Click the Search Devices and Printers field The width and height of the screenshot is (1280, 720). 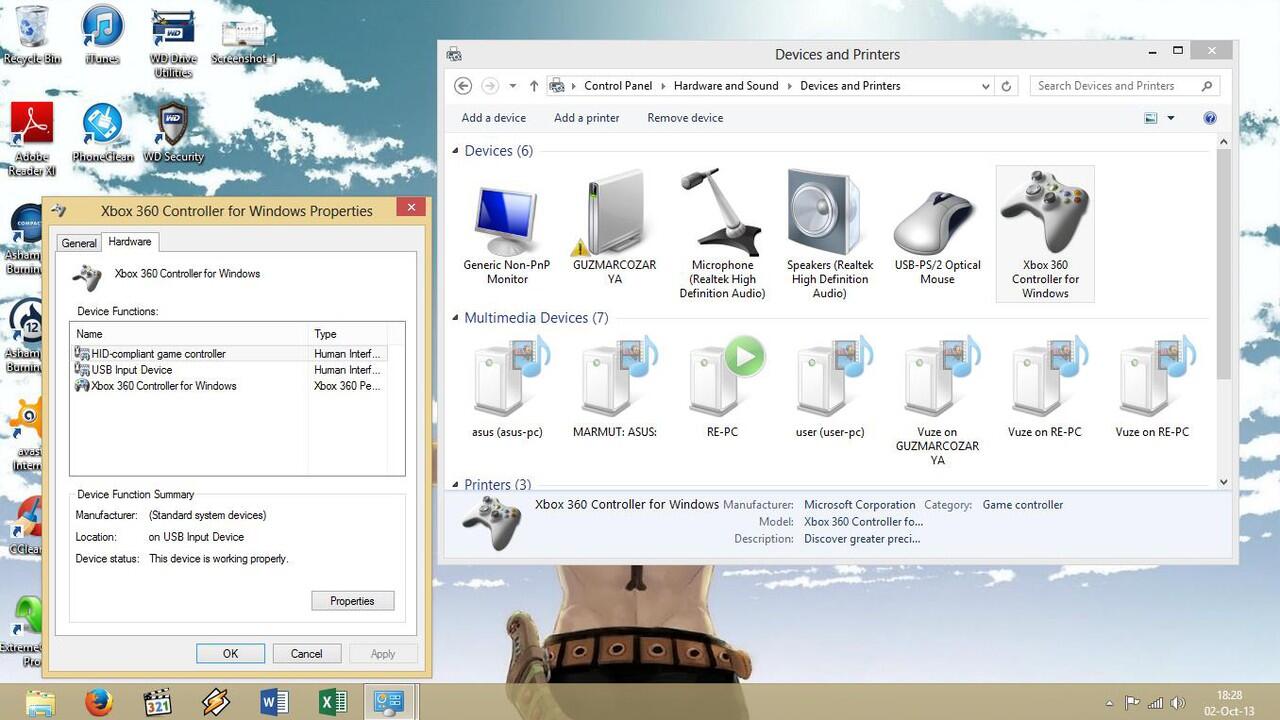coord(1124,86)
